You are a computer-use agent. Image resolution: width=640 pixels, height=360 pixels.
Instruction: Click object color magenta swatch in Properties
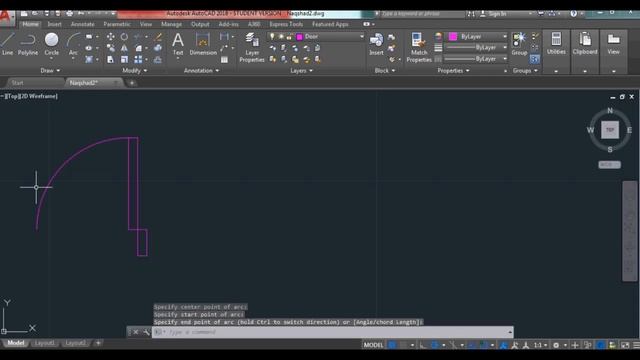(453, 37)
